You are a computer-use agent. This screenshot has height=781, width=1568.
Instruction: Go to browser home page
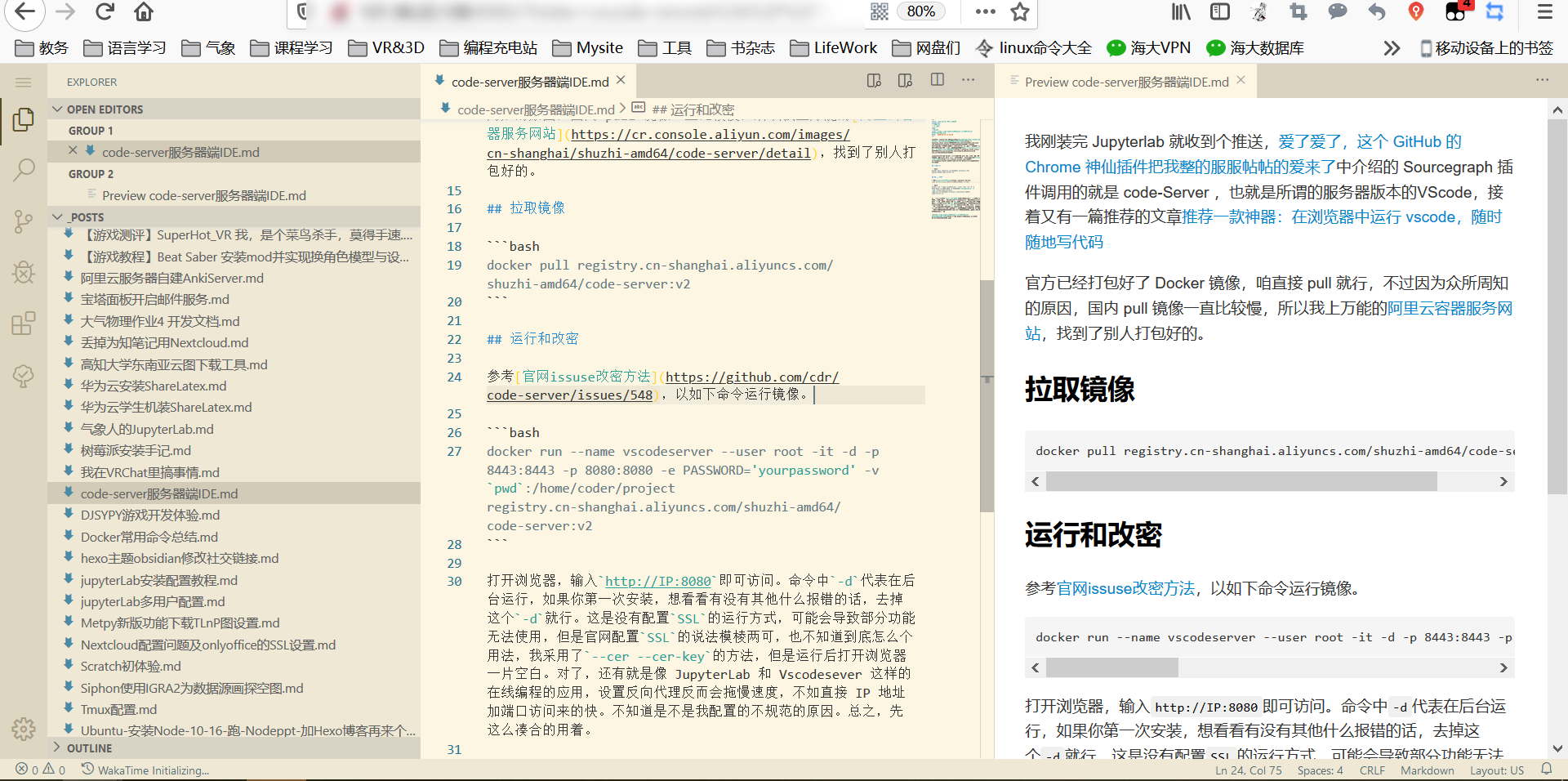[144, 11]
